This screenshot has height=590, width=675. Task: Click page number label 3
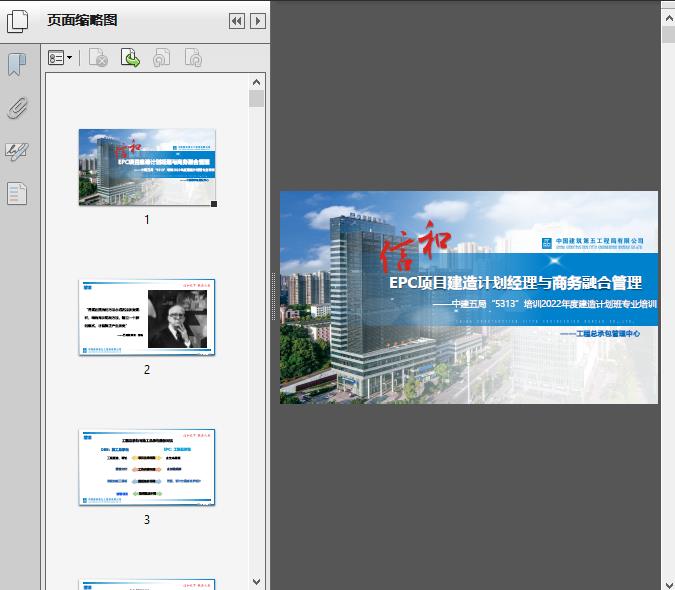[x=147, y=520]
